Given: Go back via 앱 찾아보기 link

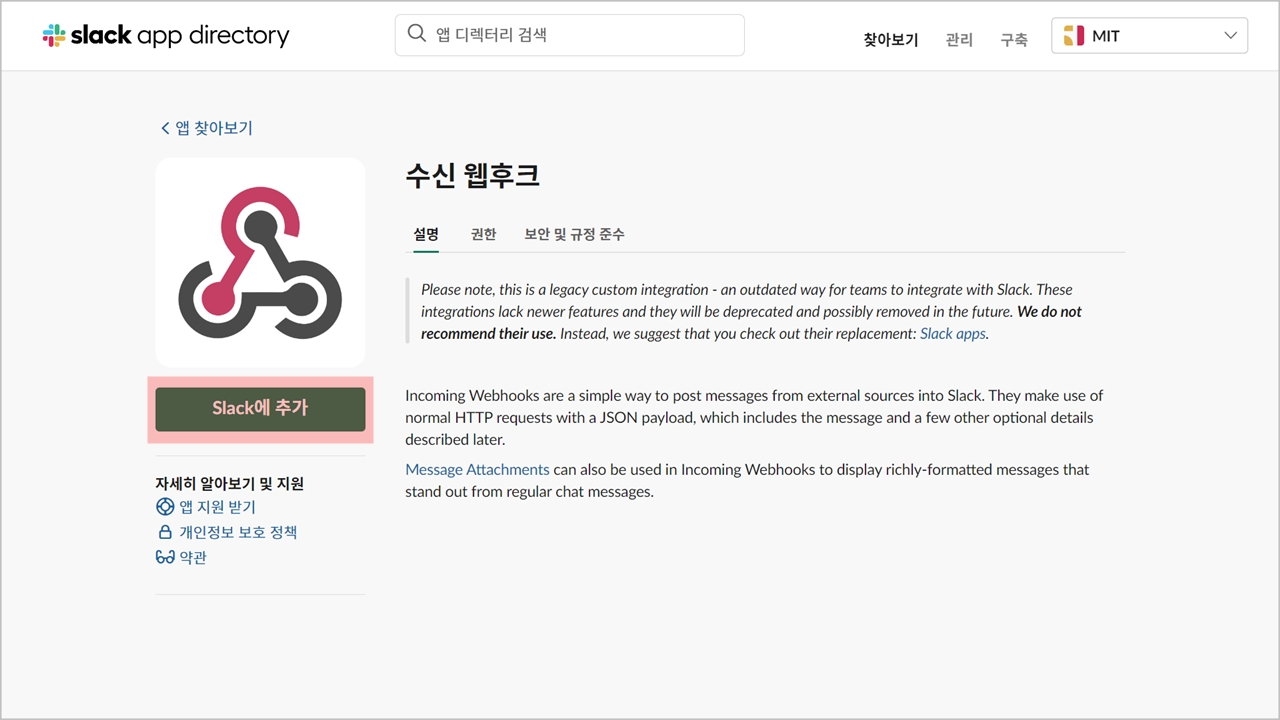Looking at the screenshot, I should (207, 128).
